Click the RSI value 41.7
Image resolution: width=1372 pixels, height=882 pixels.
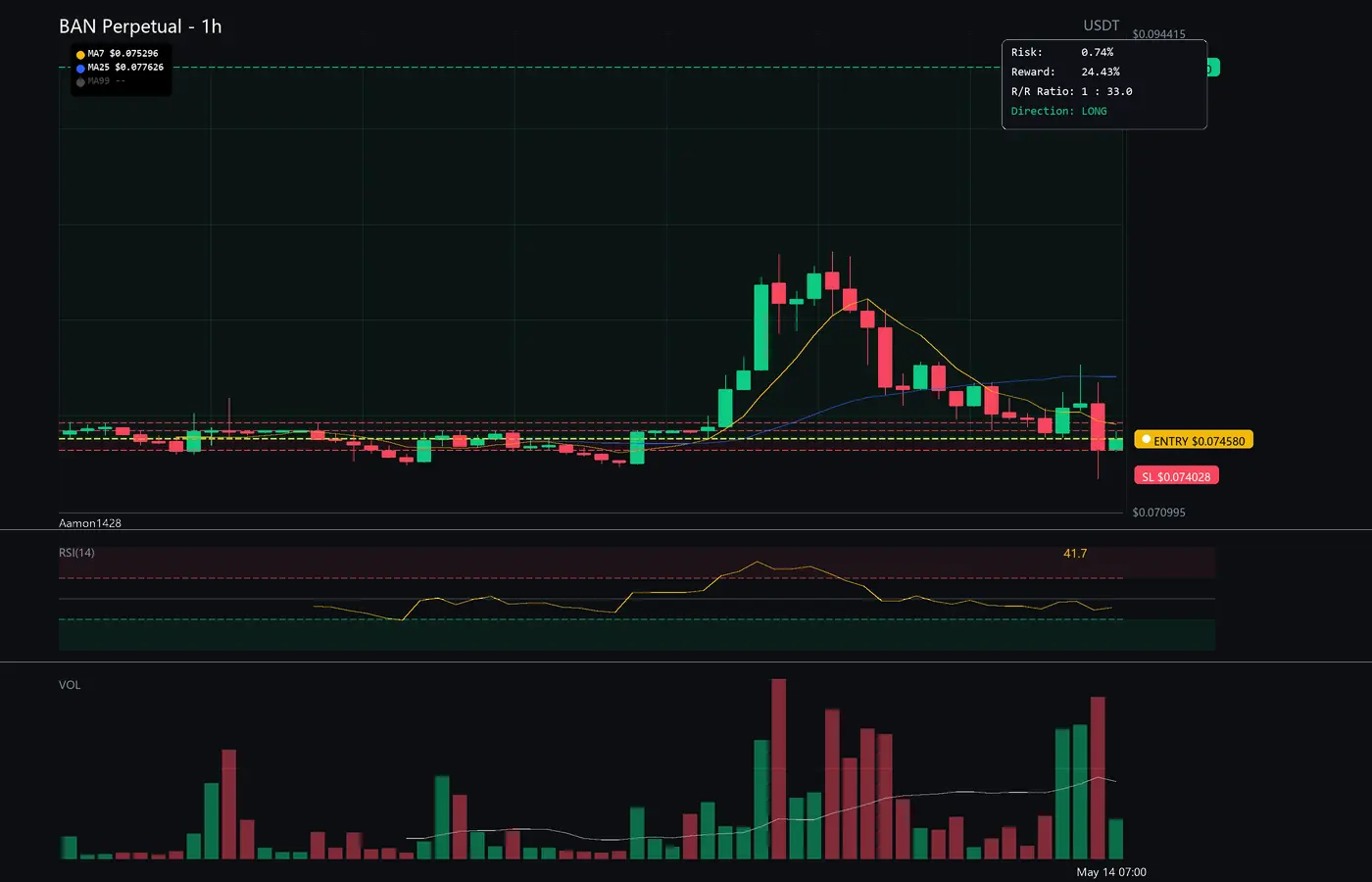coord(1075,554)
